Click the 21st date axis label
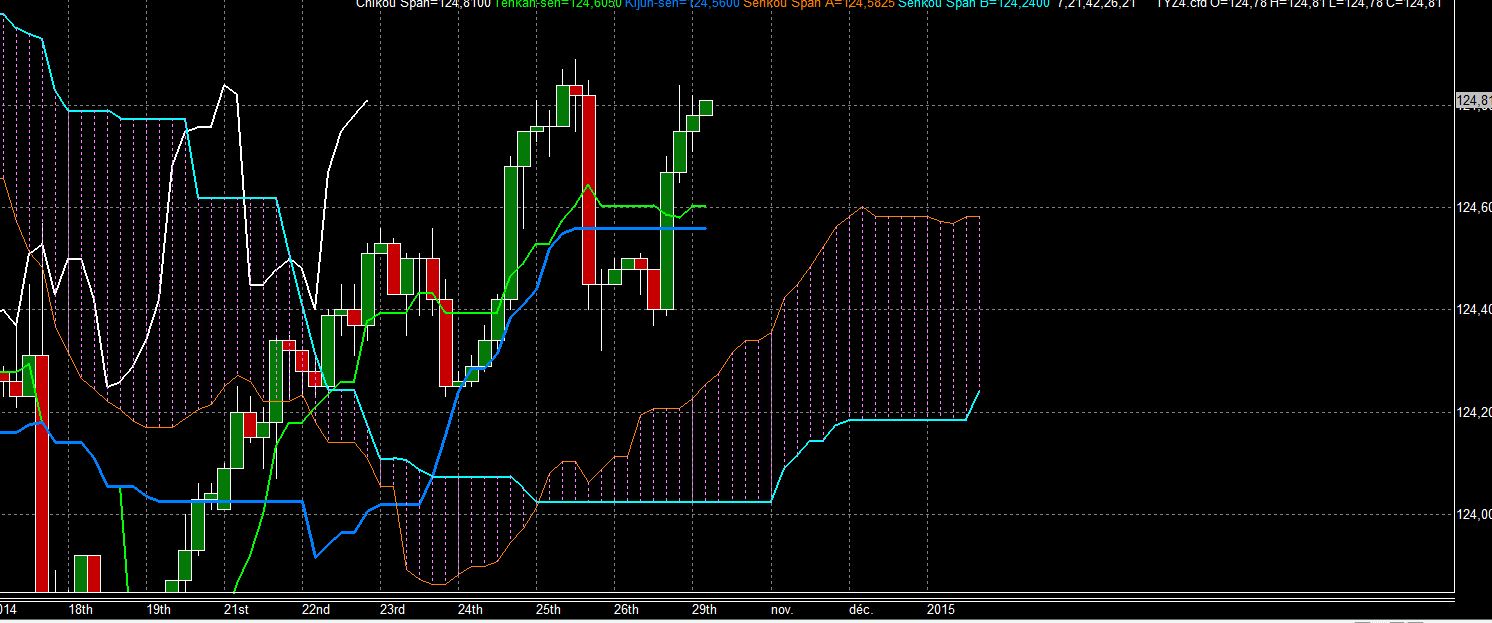Screen dimensions: 1492x623 [x=236, y=609]
